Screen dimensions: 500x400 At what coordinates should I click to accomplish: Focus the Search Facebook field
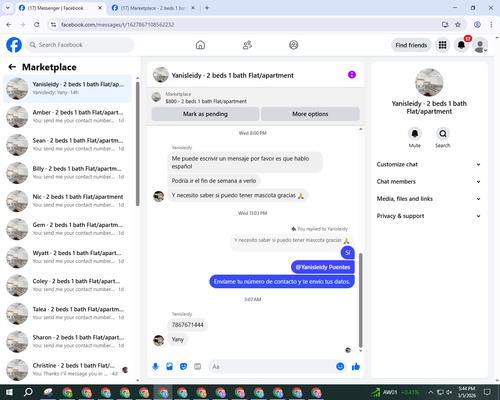80,45
